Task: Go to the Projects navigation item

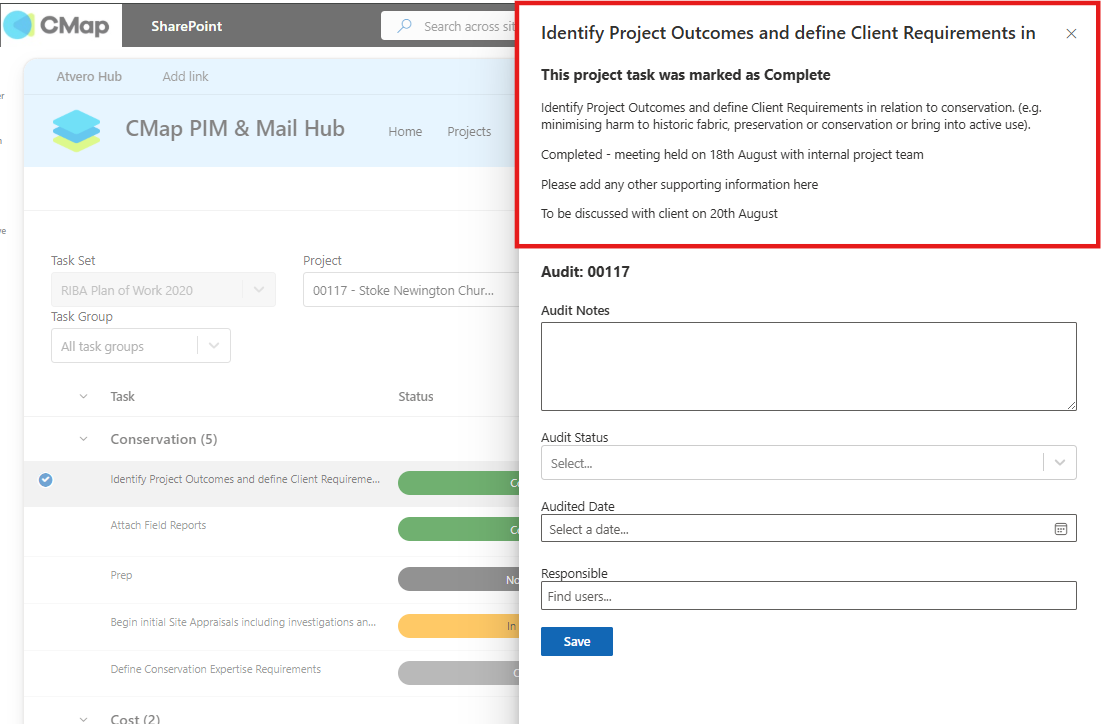Action: coord(469,131)
